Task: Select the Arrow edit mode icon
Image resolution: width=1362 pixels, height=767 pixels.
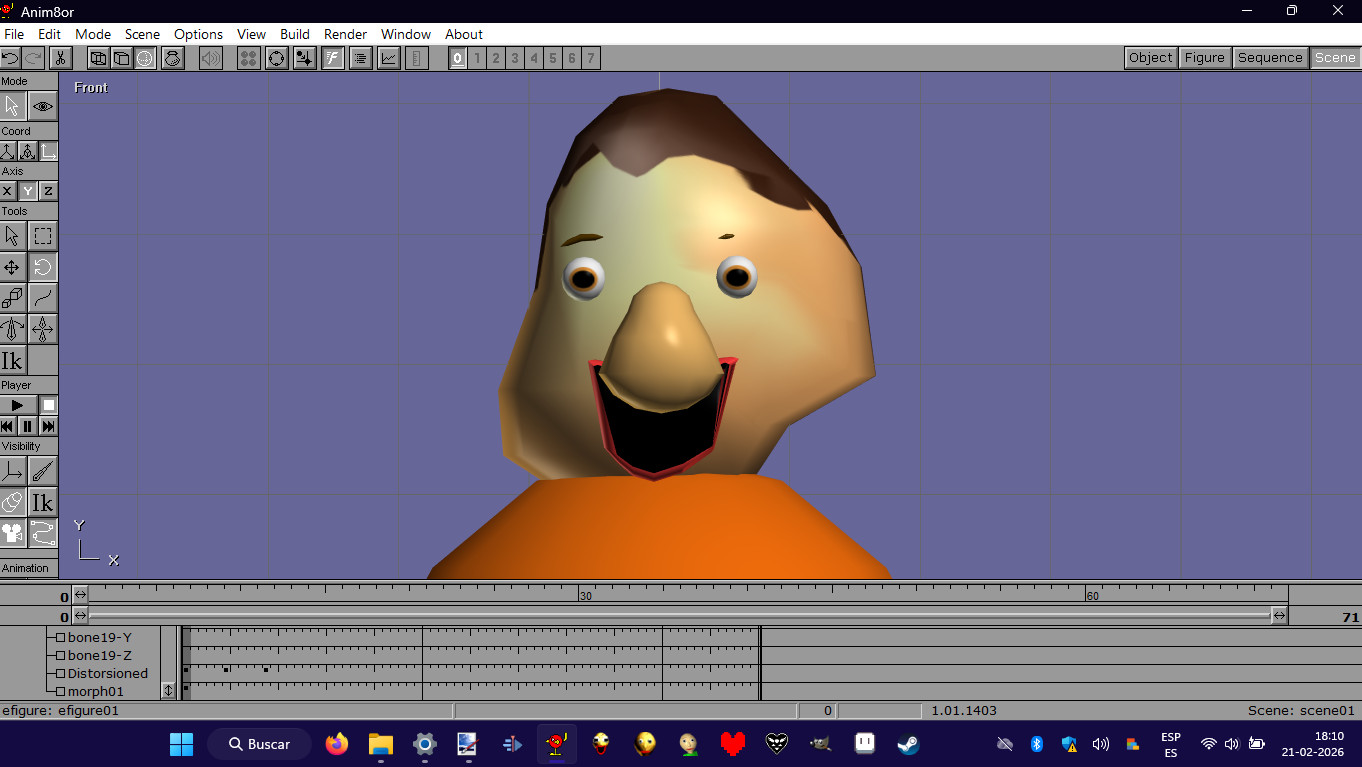Action: click(x=13, y=105)
